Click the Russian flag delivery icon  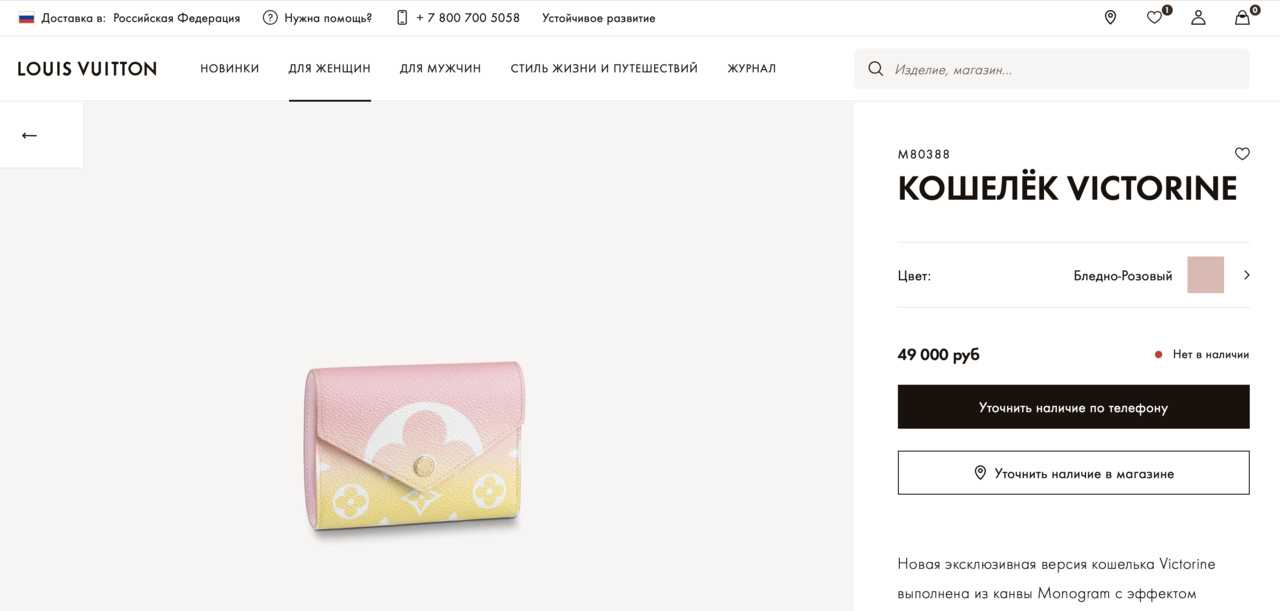[x=26, y=18]
